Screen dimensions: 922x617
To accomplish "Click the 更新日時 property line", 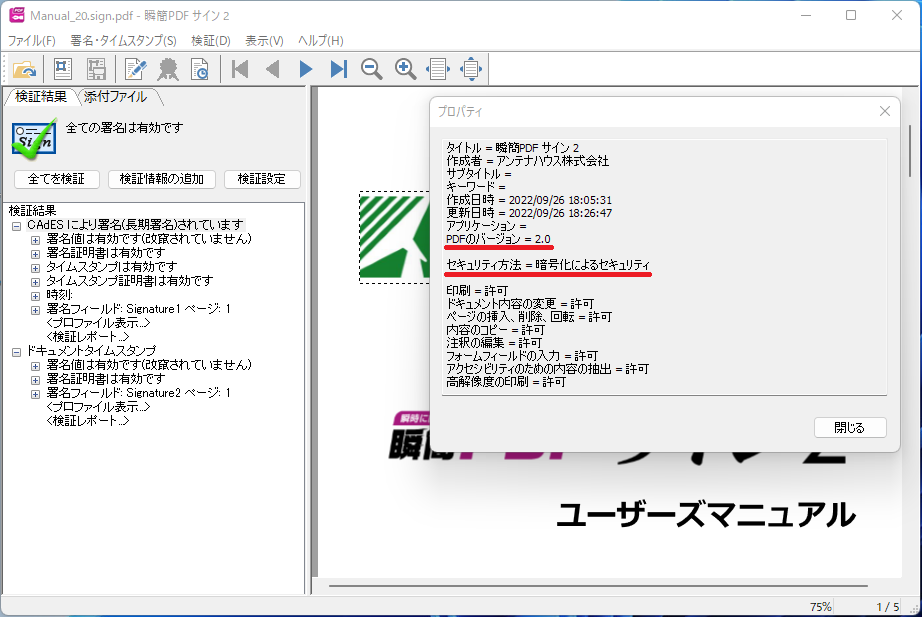I will (x=529, y=213).
